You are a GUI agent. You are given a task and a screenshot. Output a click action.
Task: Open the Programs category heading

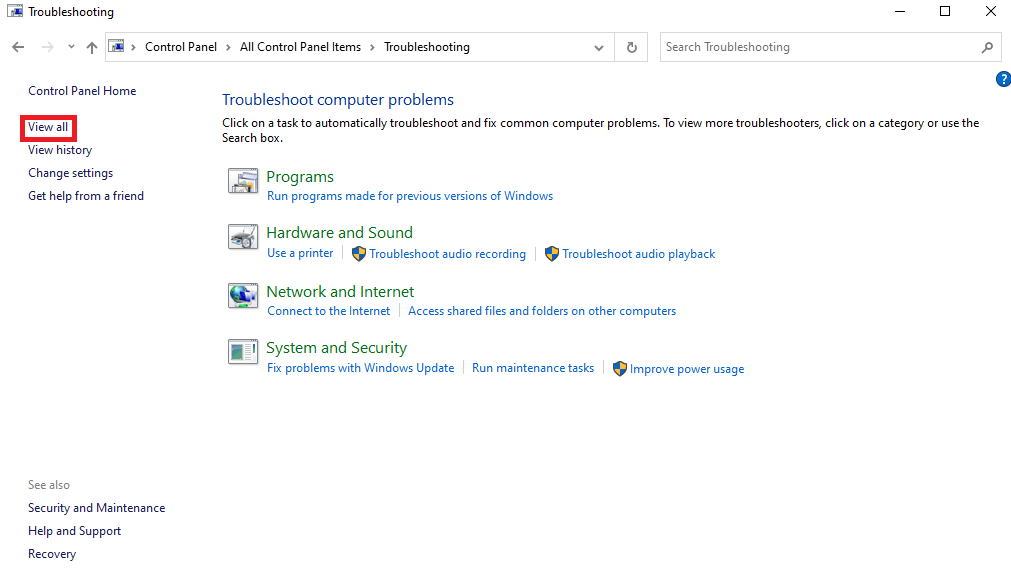click(300, 177)
